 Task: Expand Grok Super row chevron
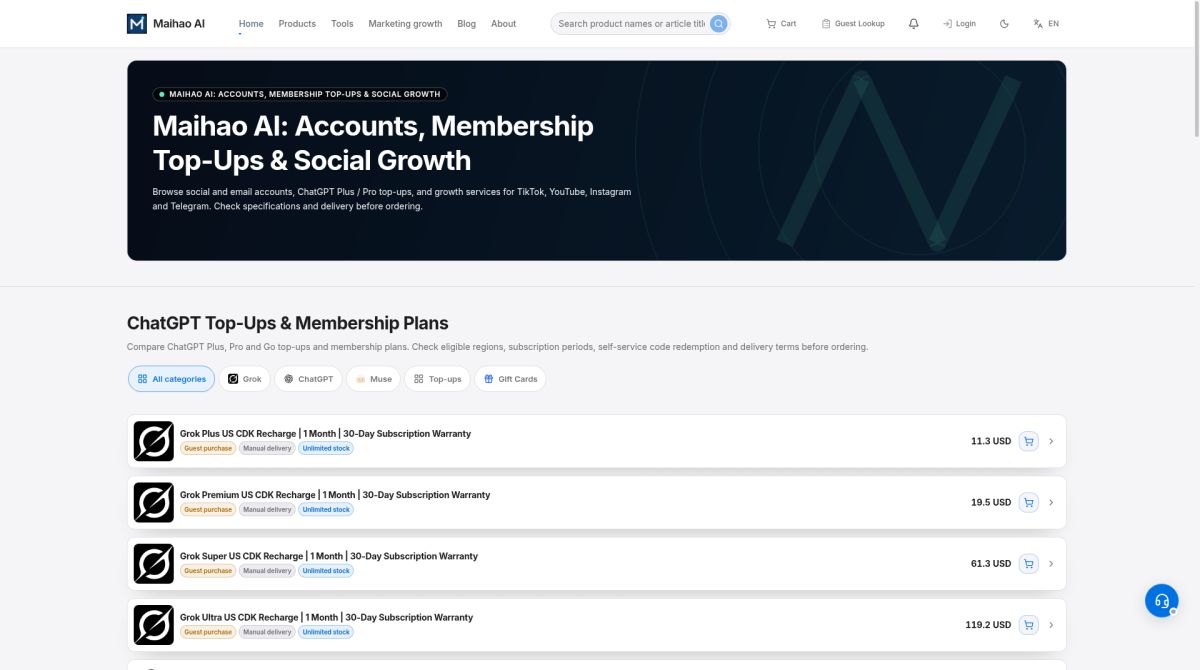point(1051,564)
